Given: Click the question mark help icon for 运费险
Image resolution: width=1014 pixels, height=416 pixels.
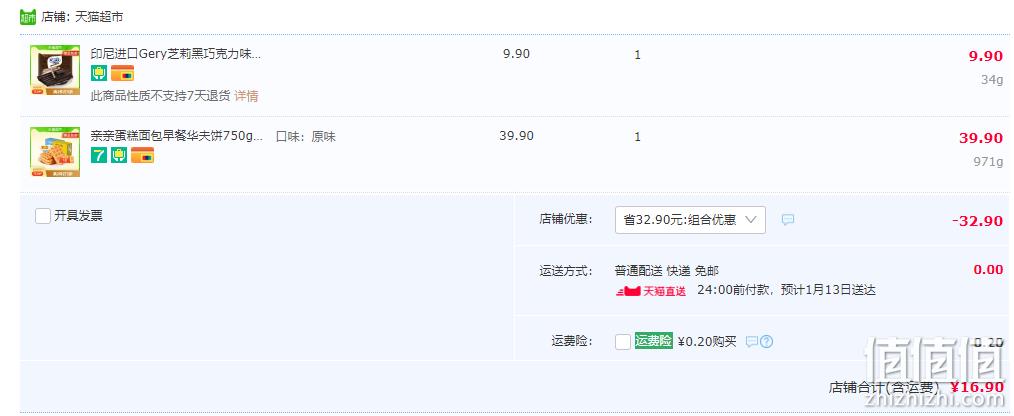Looking at the screenshot, I should [766, 342].
